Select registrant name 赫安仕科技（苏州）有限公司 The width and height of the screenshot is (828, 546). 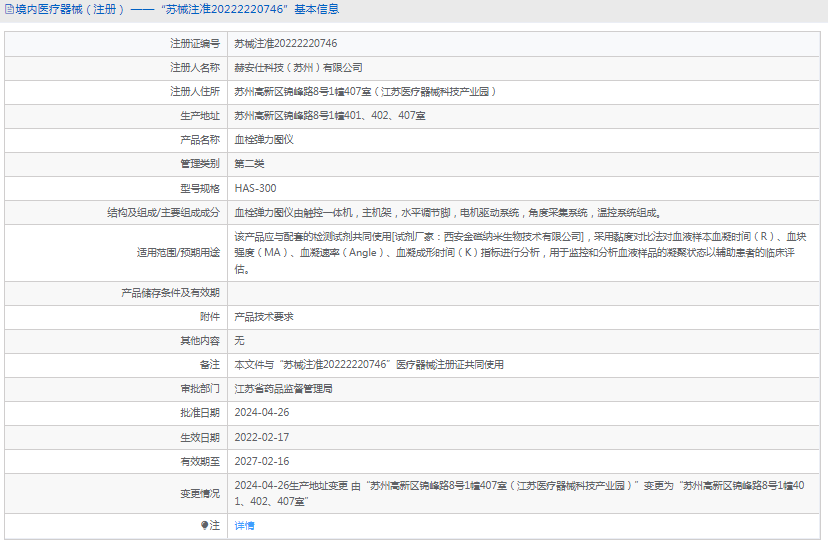tap(298, 68)
